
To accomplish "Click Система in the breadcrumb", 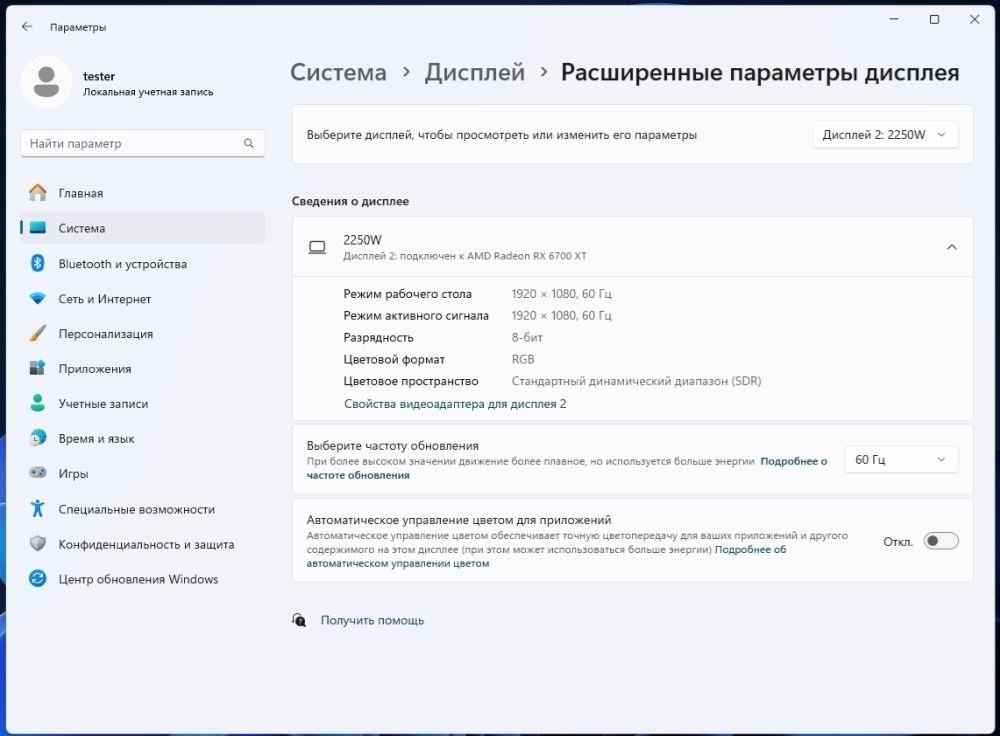I will [x=338, y=72].
